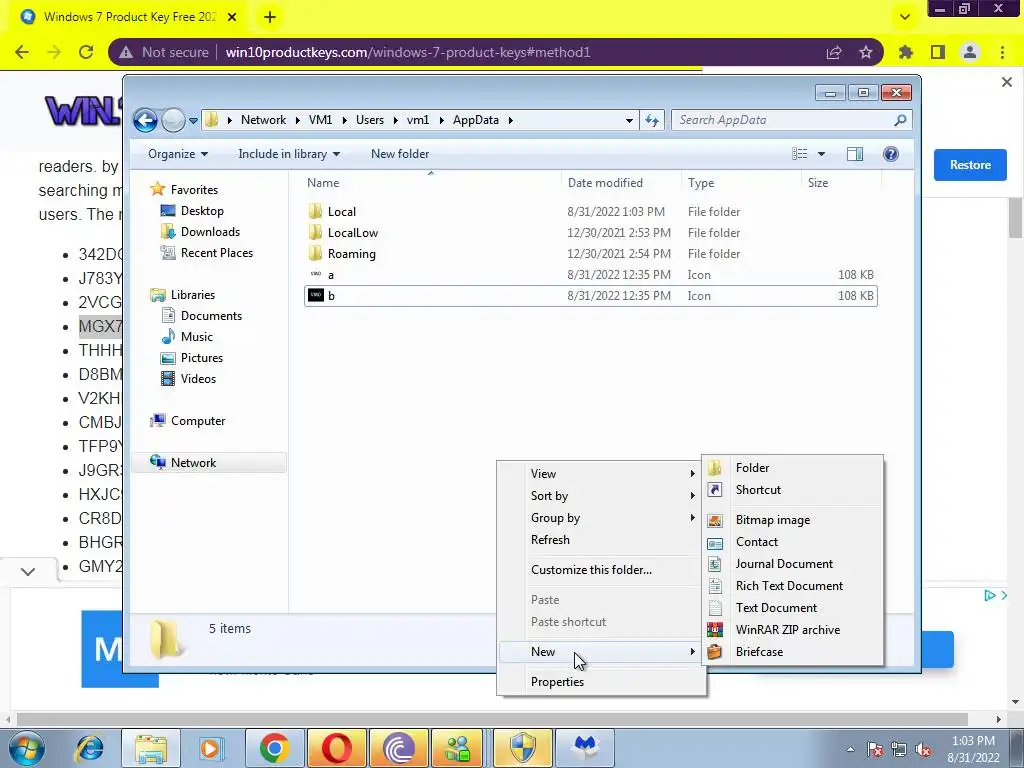Screen dimensions: 1024x768
Task: Click the blue Restore button
Action: point(970,165)
